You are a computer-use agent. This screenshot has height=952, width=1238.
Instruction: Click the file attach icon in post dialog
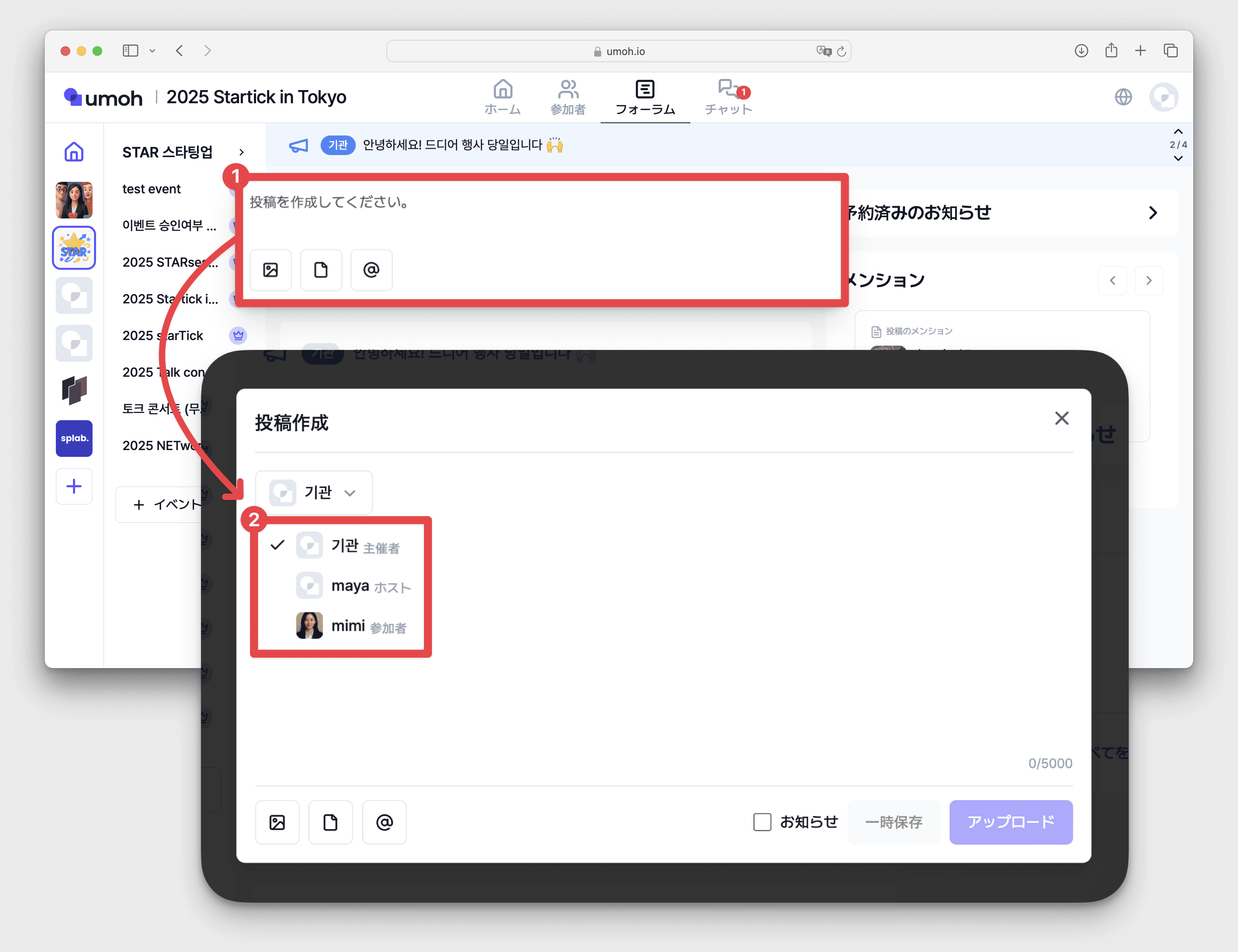click(x=331, y=822)
